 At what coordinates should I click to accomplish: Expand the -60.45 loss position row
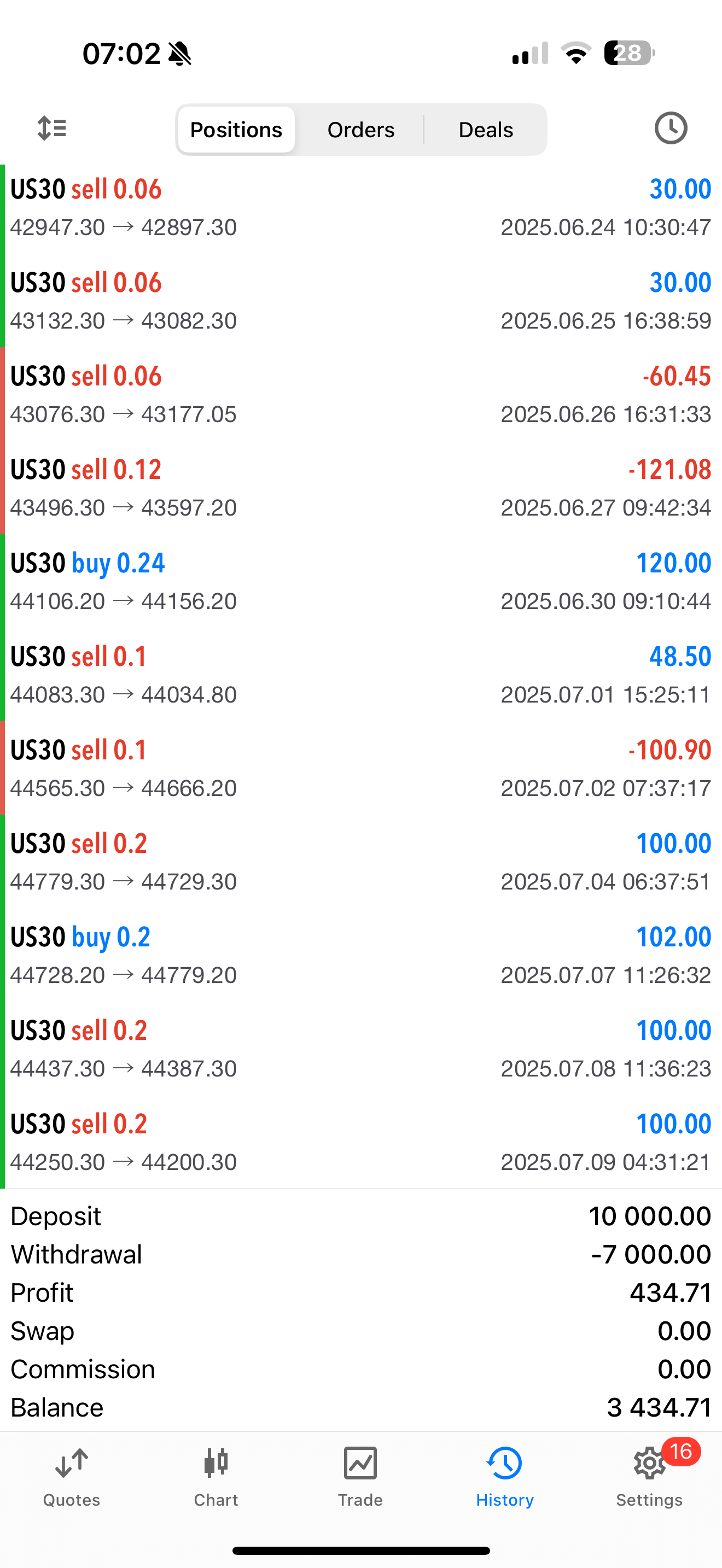click(x=361, y=394)
